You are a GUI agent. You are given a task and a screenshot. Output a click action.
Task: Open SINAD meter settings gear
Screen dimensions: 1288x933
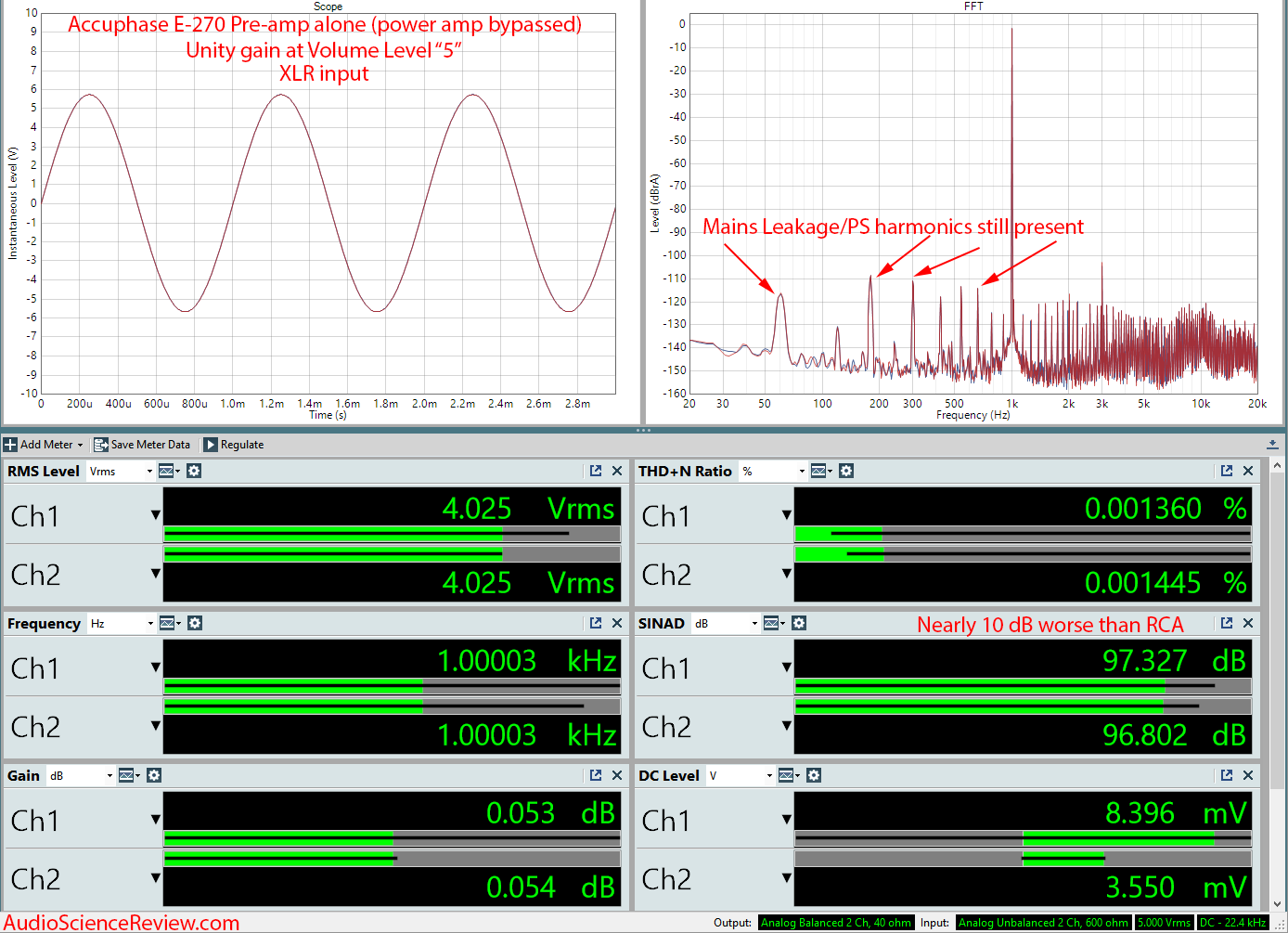pos(799,624)
